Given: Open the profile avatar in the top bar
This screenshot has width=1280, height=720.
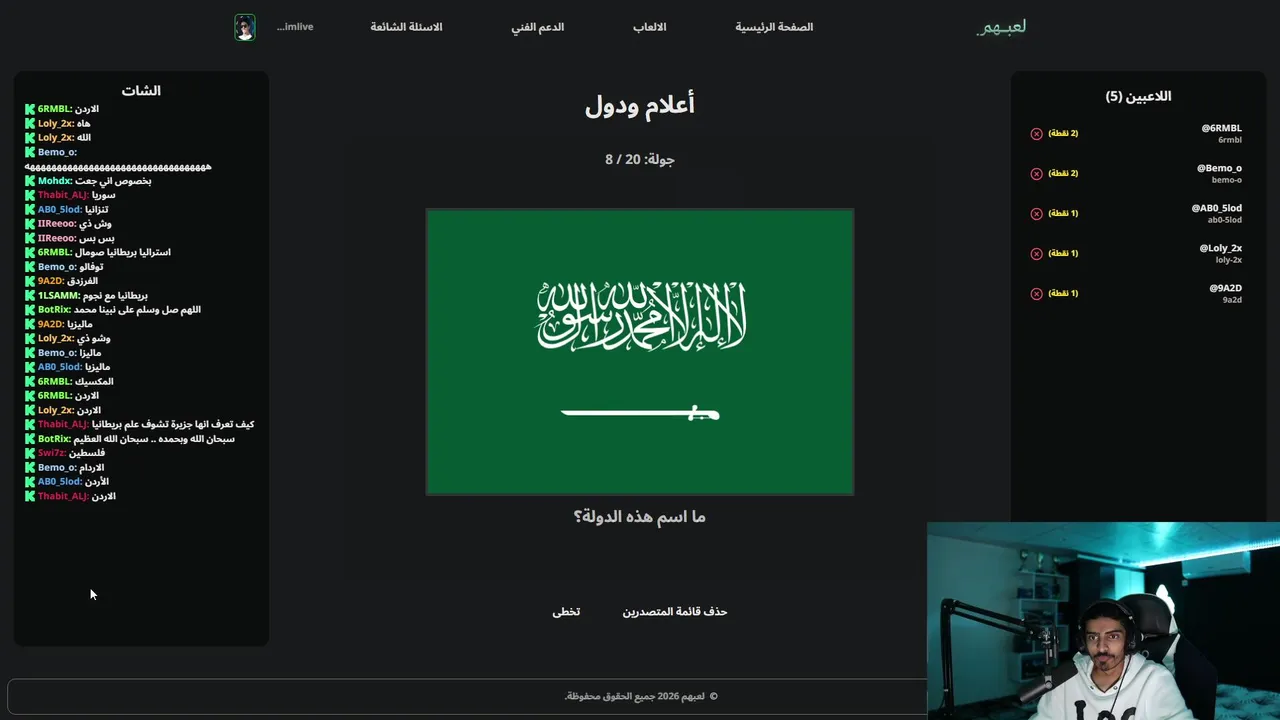Looking at the screenshot, I should click(245, 27).
